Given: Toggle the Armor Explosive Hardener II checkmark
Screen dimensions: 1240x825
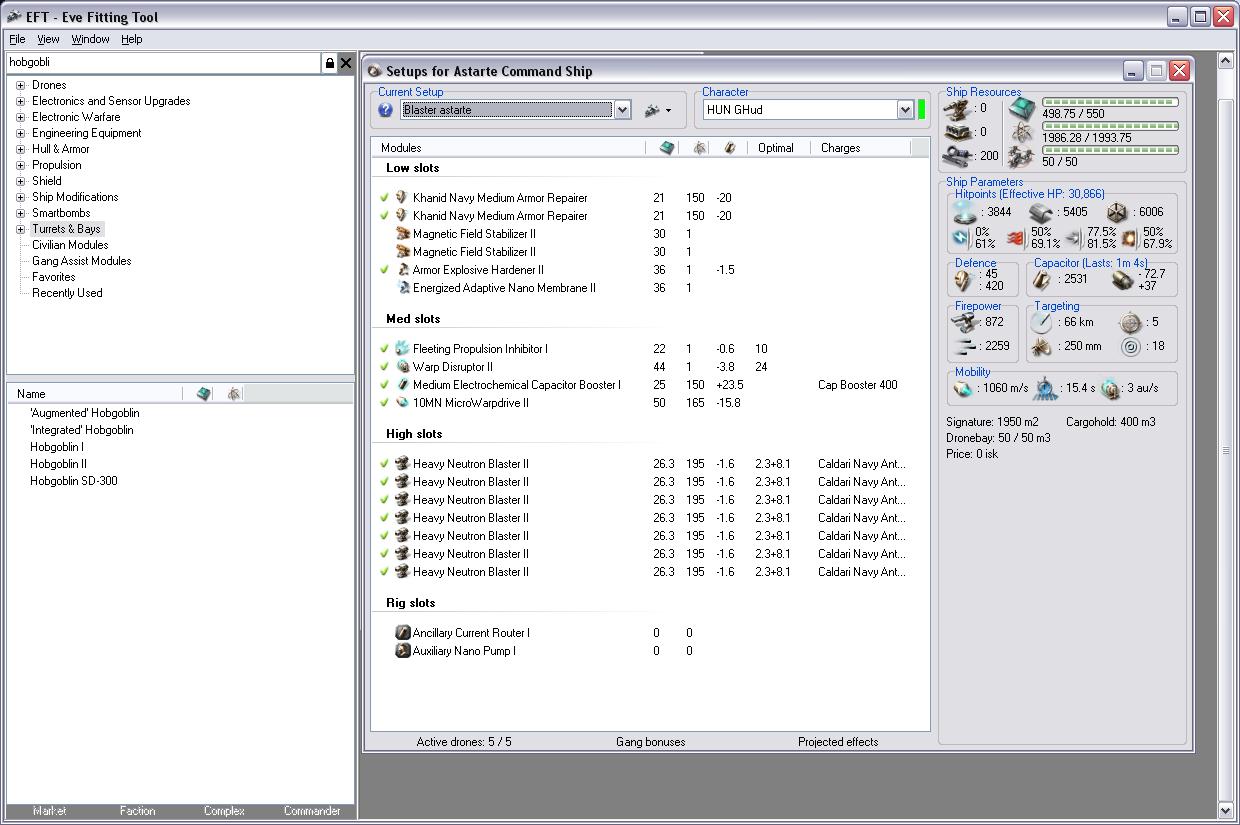Looking at the screenshot, I should tap(384, 270).
